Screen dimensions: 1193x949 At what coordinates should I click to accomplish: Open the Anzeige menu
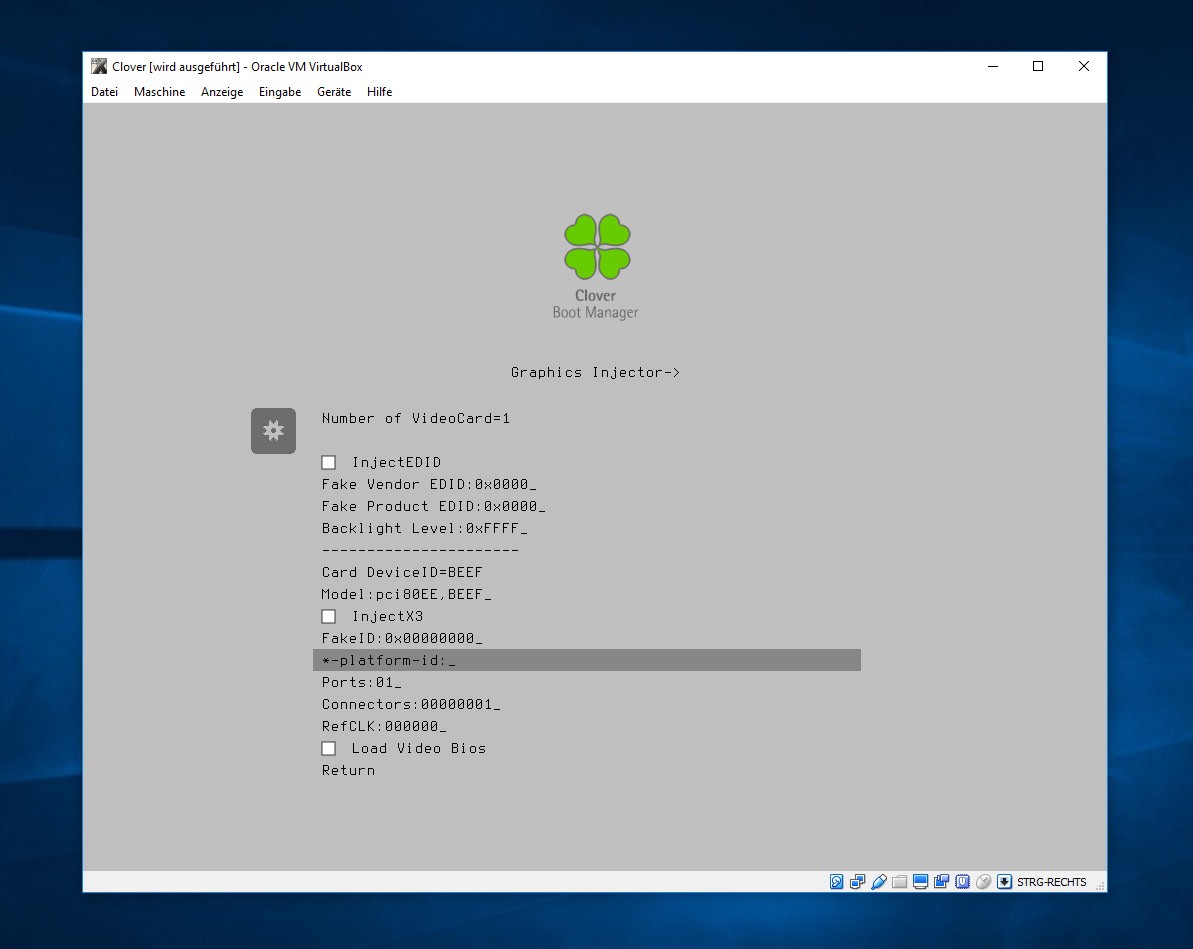click(222, 91)
